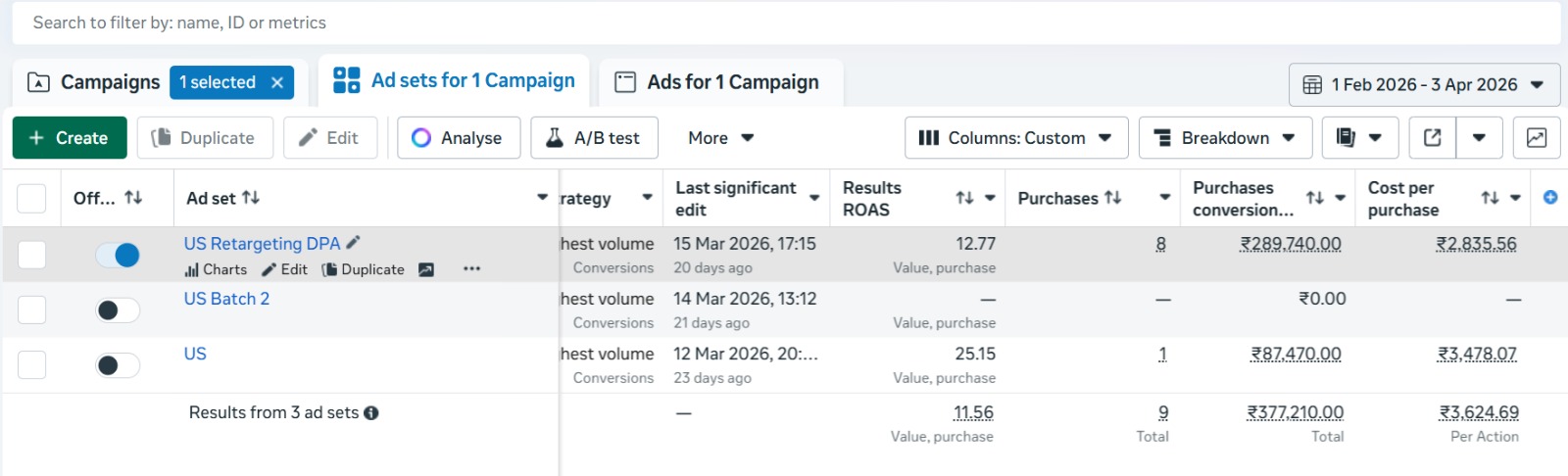Tick the checkbox for the US ad set
The height and width of the screenshot is (476, 1568).
click(x=32, y=365)
